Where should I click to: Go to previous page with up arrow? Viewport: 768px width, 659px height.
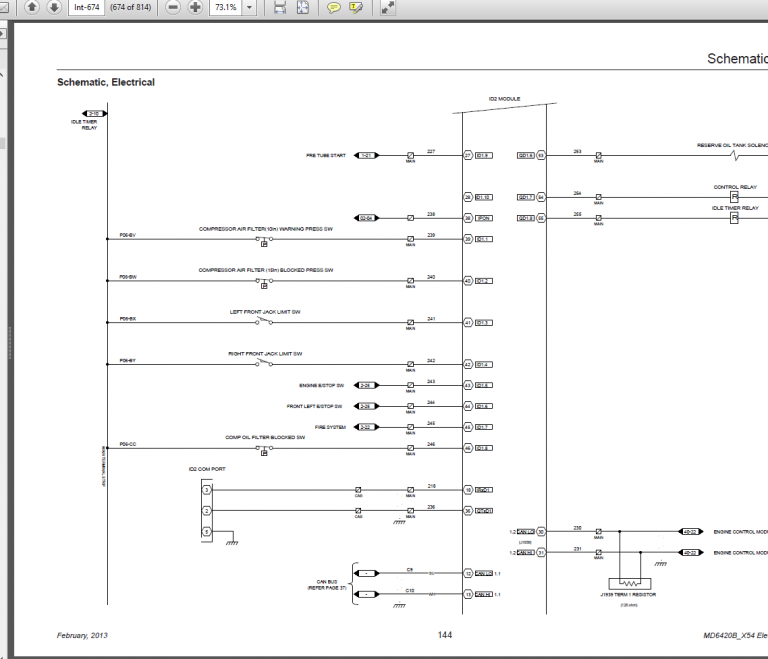(32, 7)
